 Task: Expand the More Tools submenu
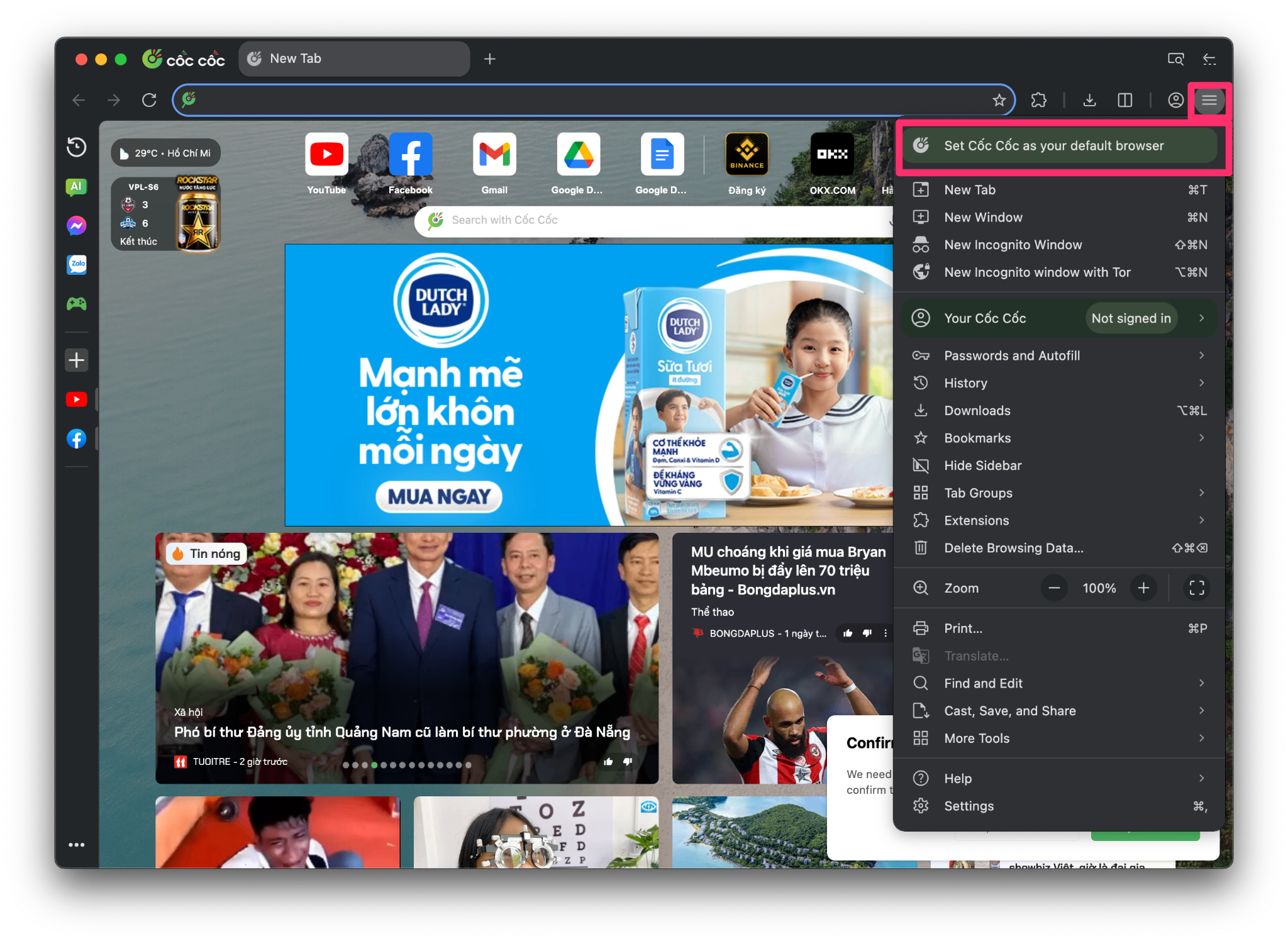tap(1058, 738)
